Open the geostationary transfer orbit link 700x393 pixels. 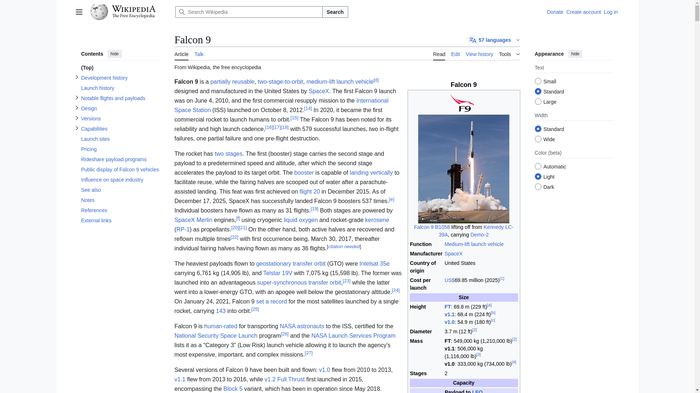(291, 263)
